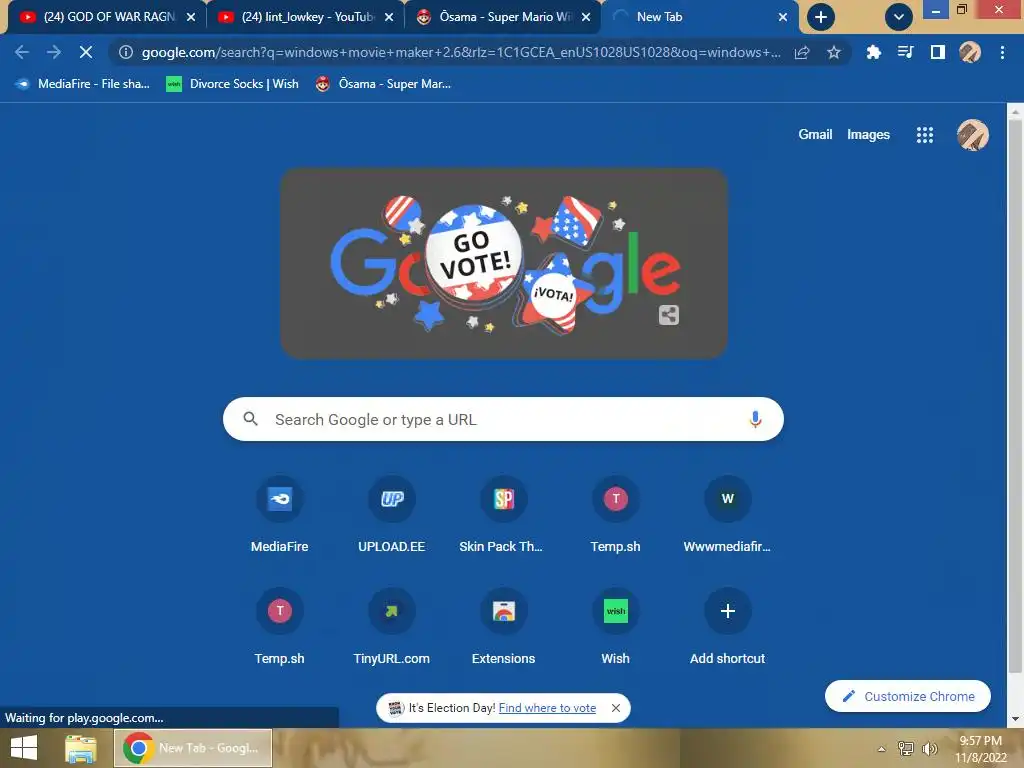The height and width of the screenshot is (768, 1024).
Task: Close the lint_lowkey YouTube tab
Action: 389,17
